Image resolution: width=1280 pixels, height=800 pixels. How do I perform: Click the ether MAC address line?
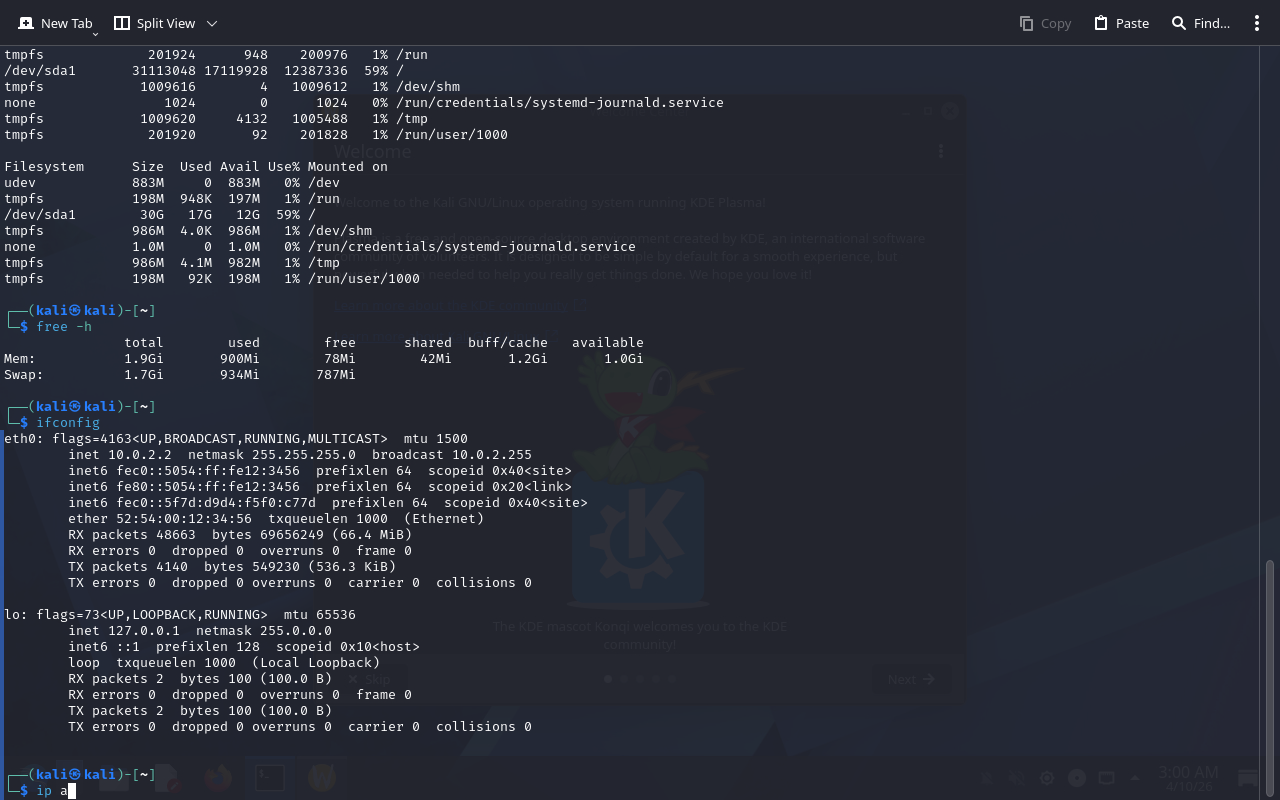coord(276,519)
